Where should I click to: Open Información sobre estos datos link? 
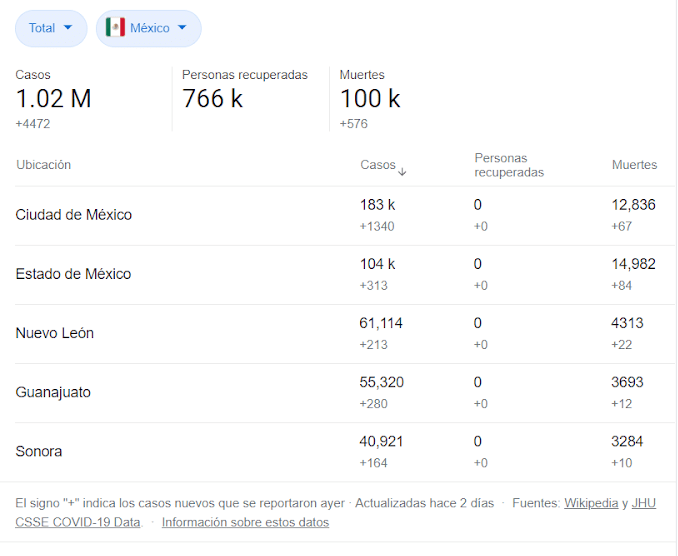245,522
